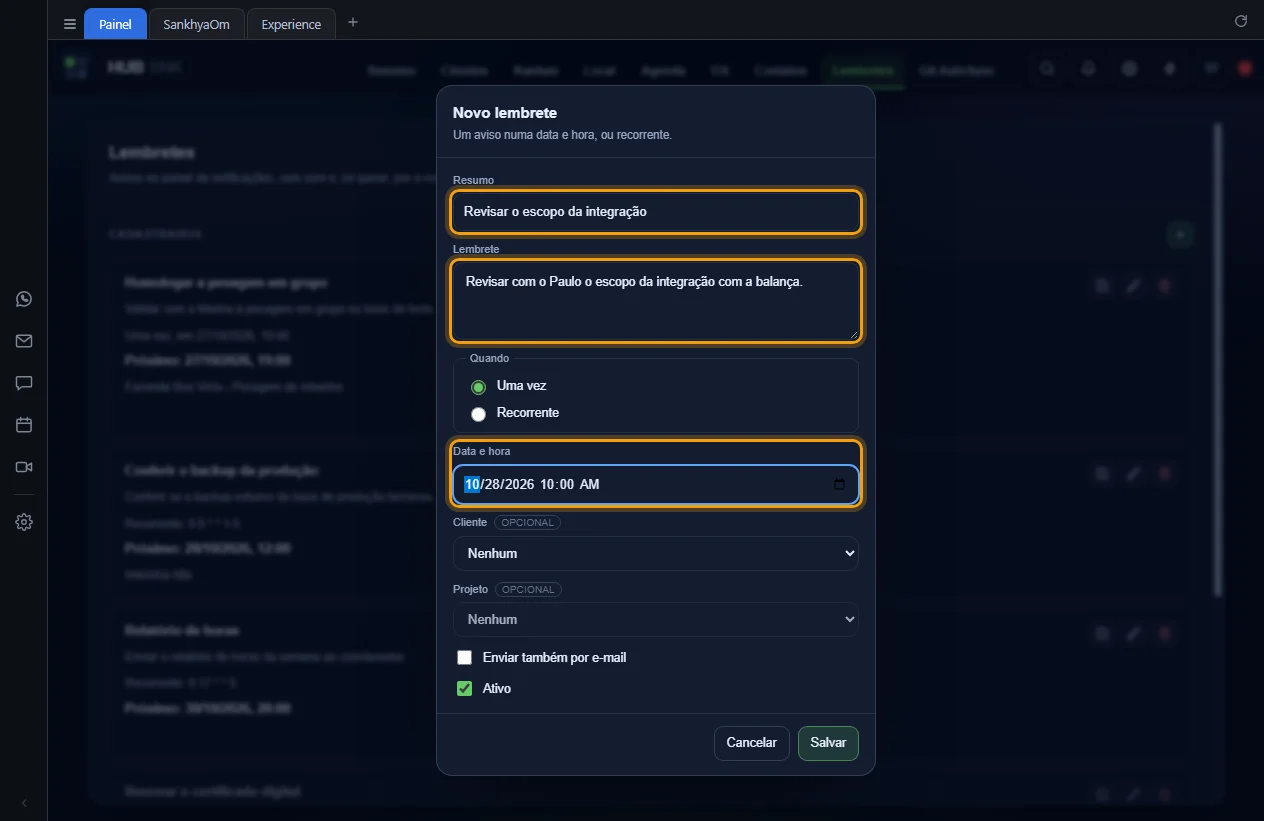Click into the Lembrete text area

(x=656, y=301)
